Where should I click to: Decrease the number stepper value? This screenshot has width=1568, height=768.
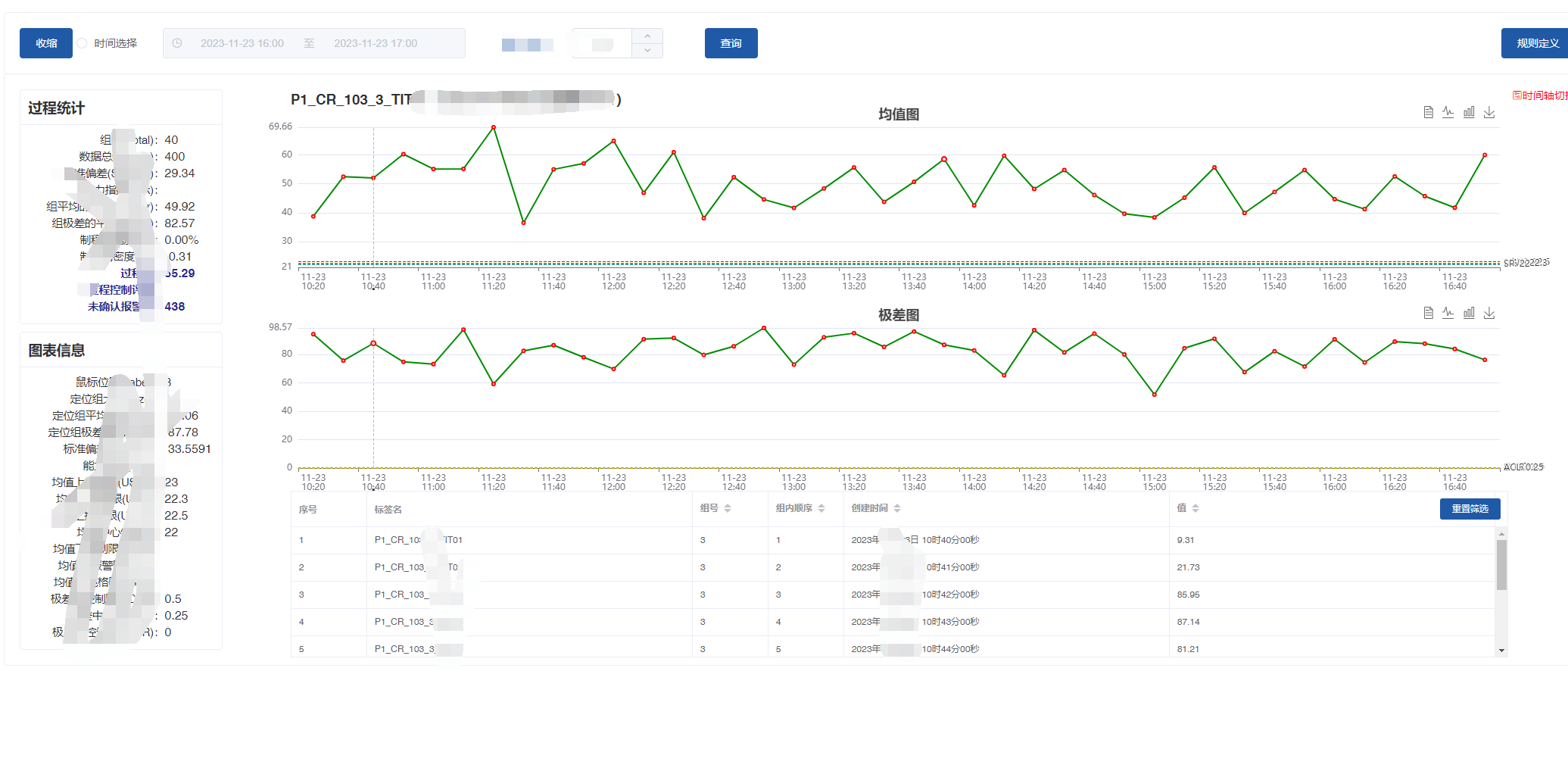[x=647, y=51]
